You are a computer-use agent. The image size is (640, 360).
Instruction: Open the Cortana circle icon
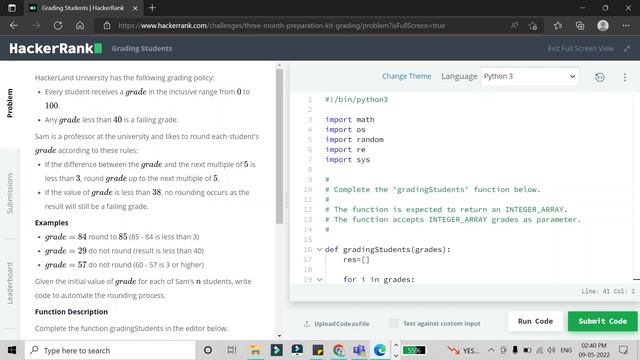pos(208,350)
